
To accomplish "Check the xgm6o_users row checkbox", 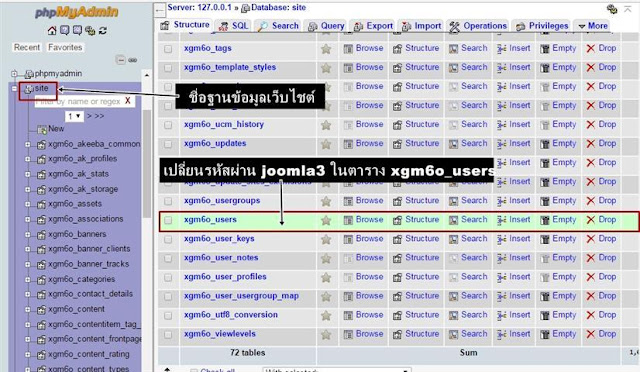I will pos(168,220).
